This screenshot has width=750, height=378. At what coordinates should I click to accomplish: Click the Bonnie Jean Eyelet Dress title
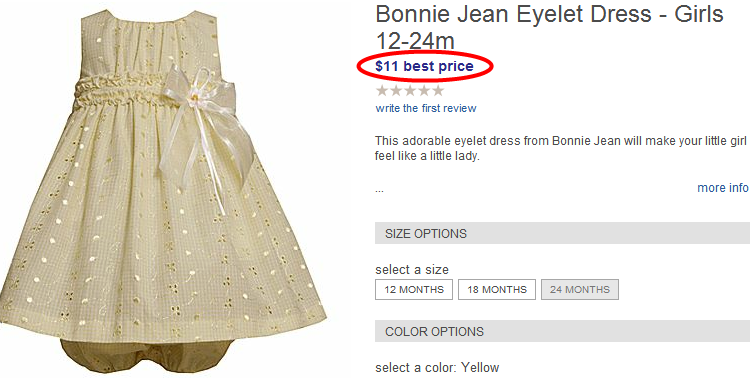(x=549, y=27)
